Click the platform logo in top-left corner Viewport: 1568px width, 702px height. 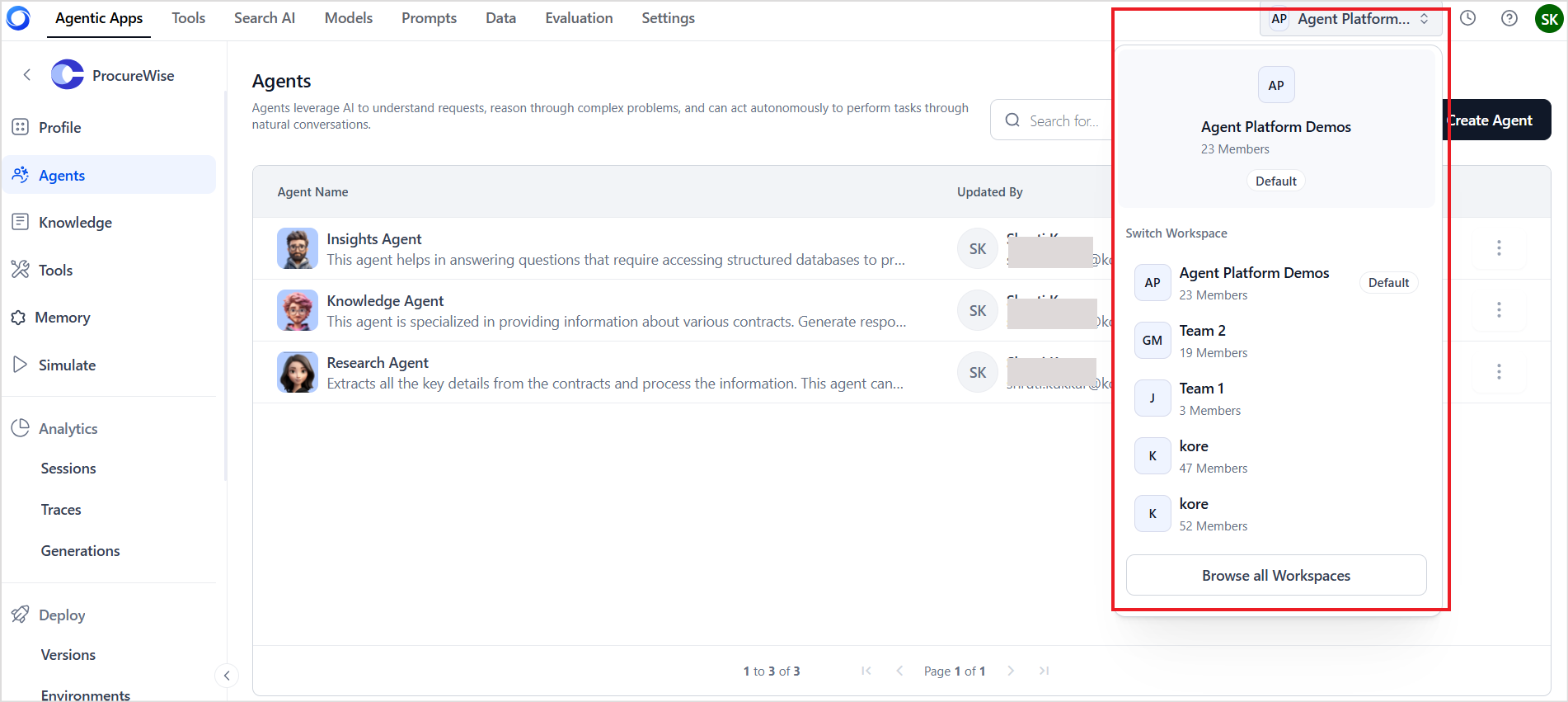(x=18, y=18)
